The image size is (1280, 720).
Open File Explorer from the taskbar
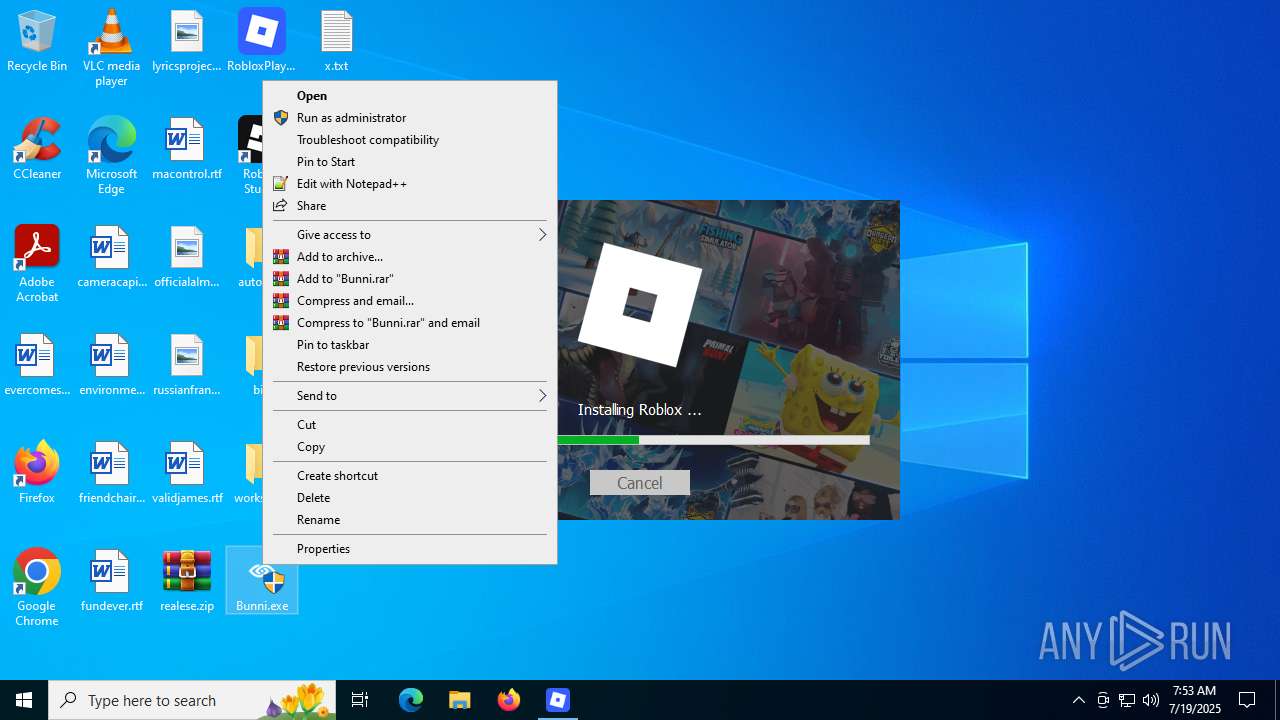click(459, 700)
